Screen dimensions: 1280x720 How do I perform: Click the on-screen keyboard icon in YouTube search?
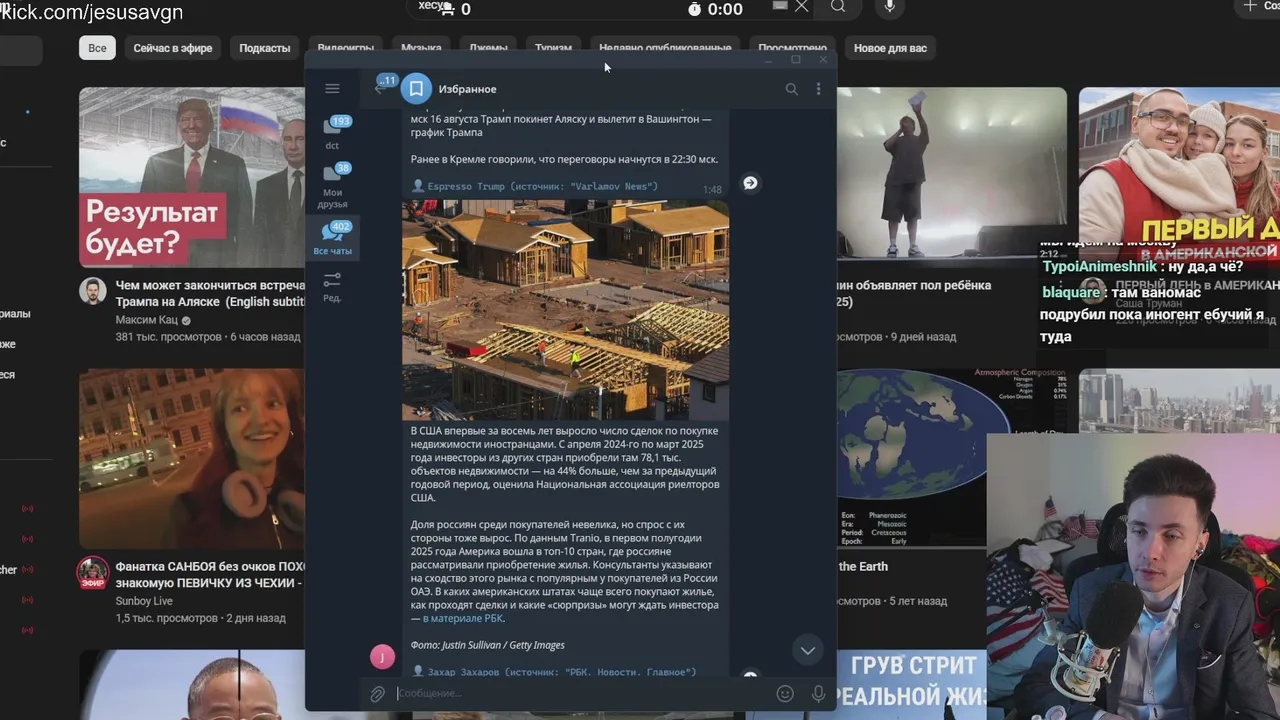click(781, 6)
